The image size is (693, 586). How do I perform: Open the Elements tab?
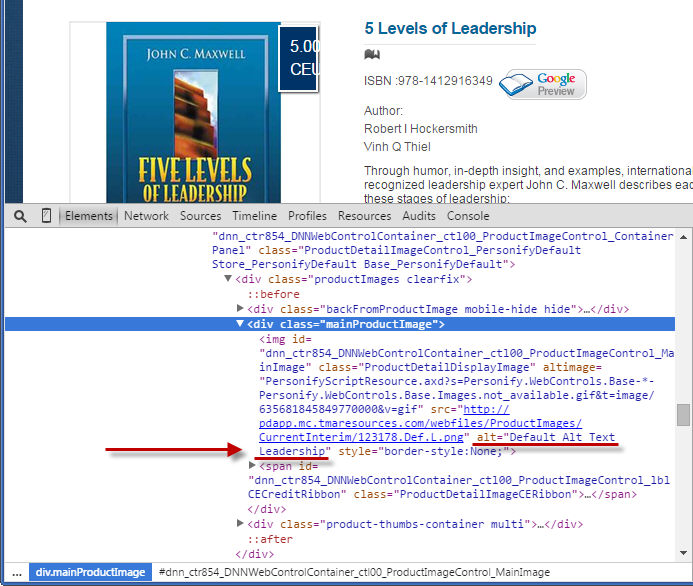click(88, 216)
